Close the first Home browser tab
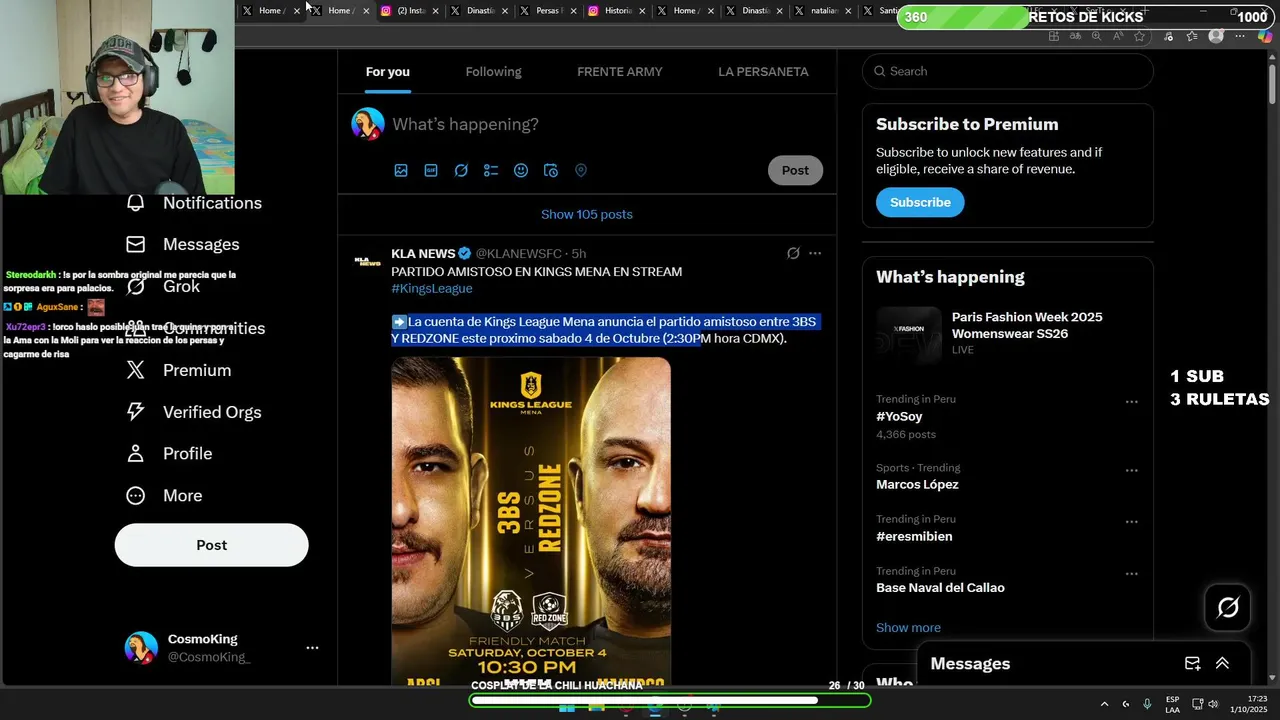Screen dimensions: 1280x720 [x=296, y=11]
